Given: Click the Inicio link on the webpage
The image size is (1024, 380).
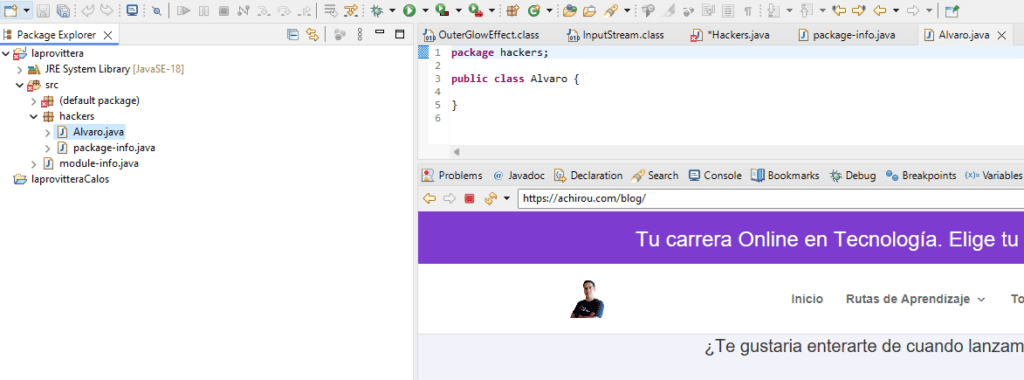Looking at the screenshot, I should pyautogui.click(x=807, y=299).
